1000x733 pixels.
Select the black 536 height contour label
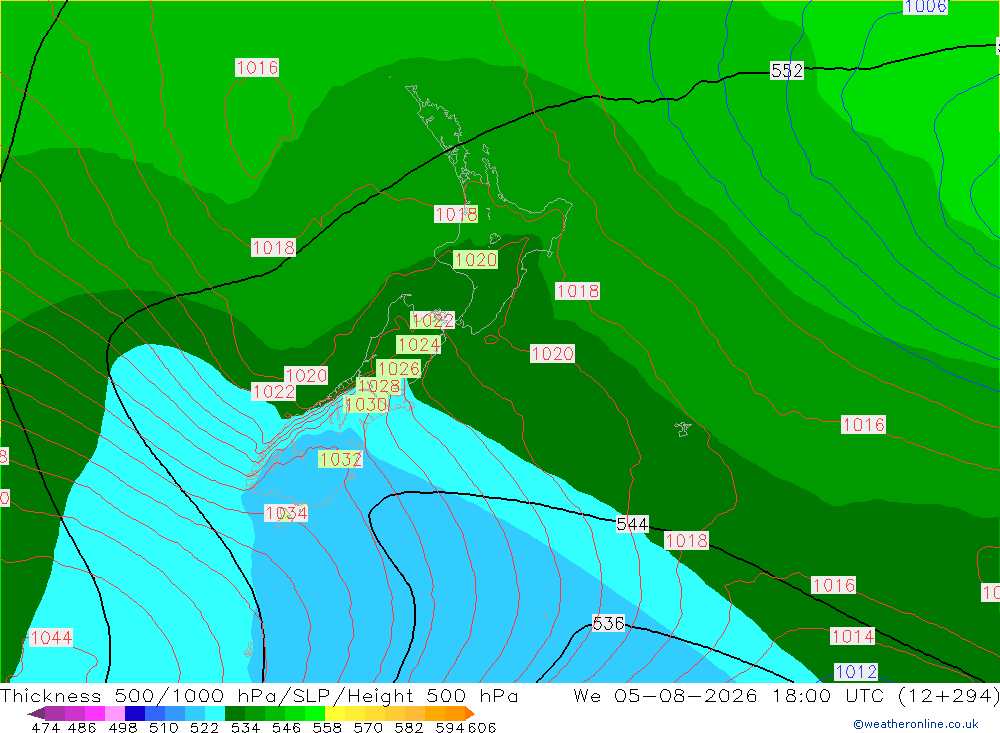608,623
